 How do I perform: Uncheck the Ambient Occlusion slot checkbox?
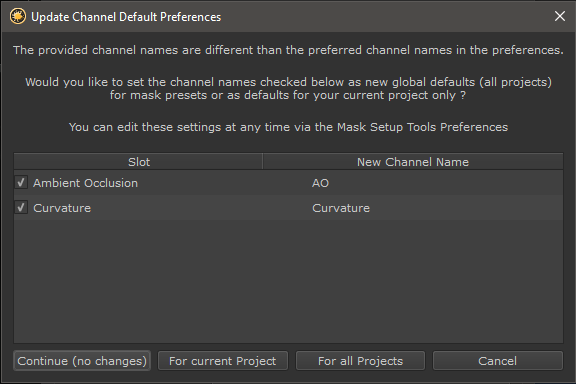[x=21, y=182]
